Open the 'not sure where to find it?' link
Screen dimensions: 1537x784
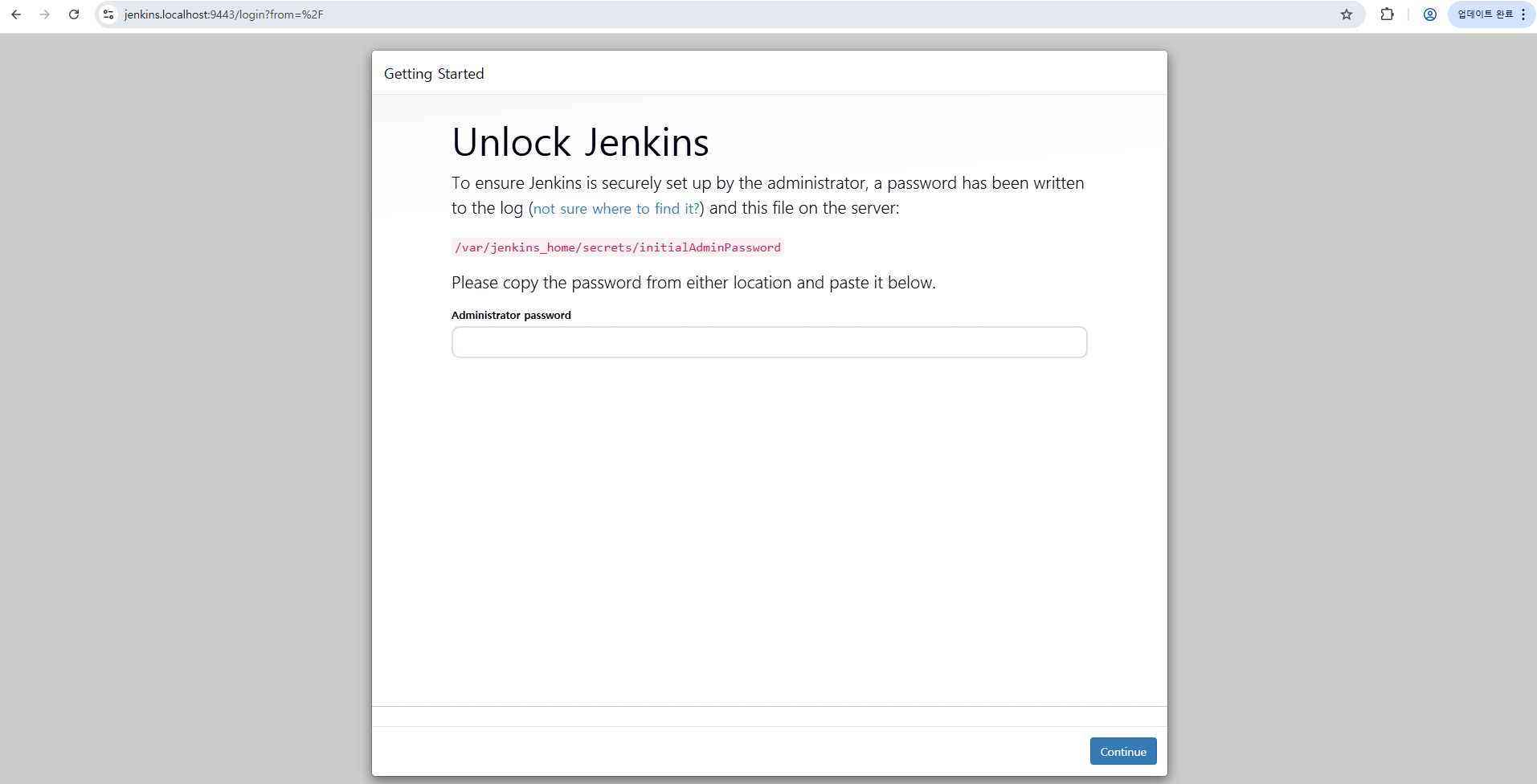(x=616, y=209)
